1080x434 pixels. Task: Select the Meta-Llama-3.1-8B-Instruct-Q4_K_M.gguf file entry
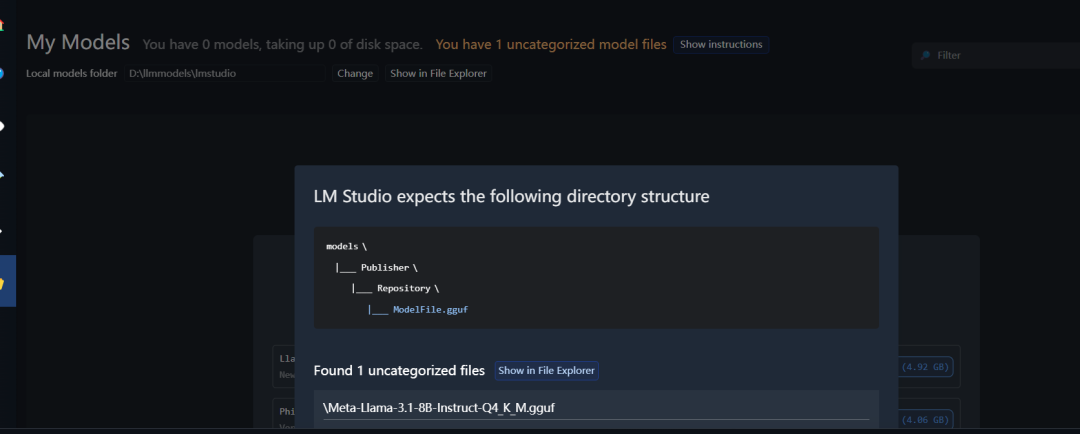tap(596, 408)
